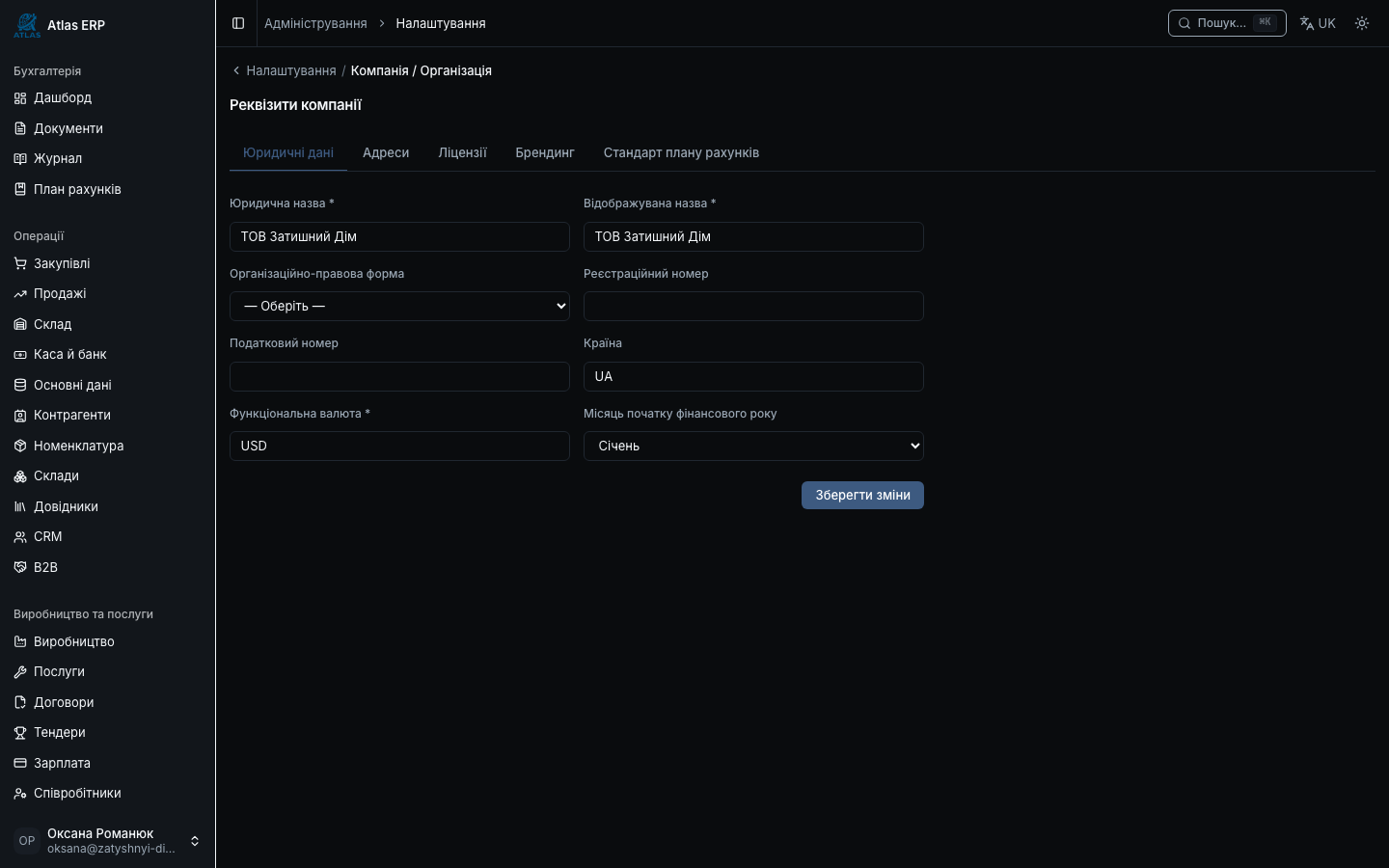The image size is (1389, 868).
Task: Click the Послуги wrench icon
Action: (20, 672)
